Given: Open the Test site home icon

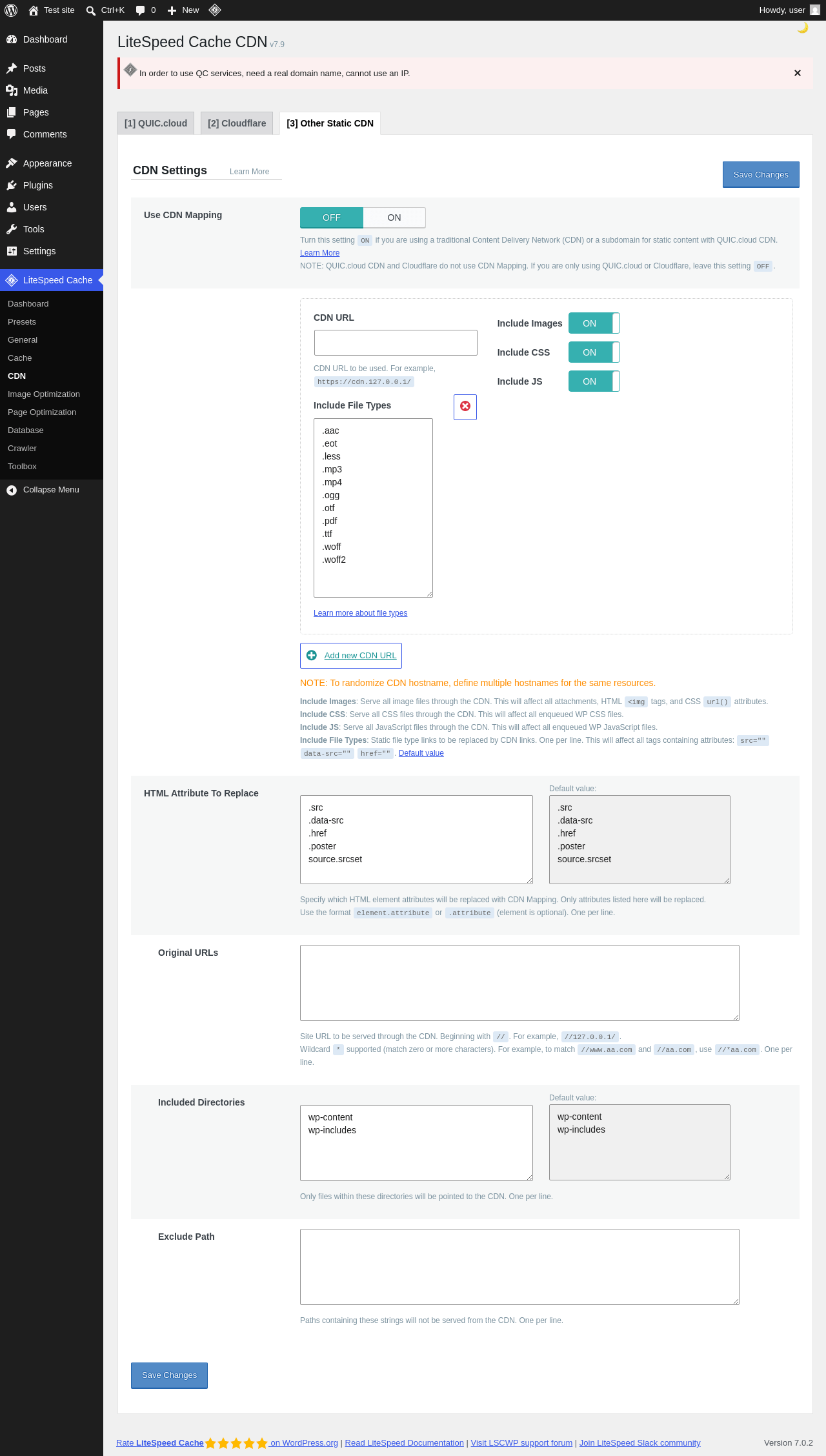Looking at the screenshot, I should coord(34,10).
